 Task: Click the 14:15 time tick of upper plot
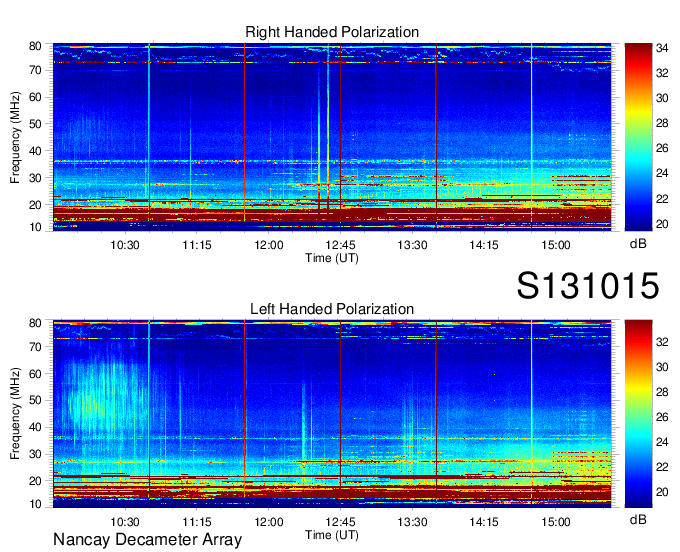pyautogui.click(x=484, y=245)
